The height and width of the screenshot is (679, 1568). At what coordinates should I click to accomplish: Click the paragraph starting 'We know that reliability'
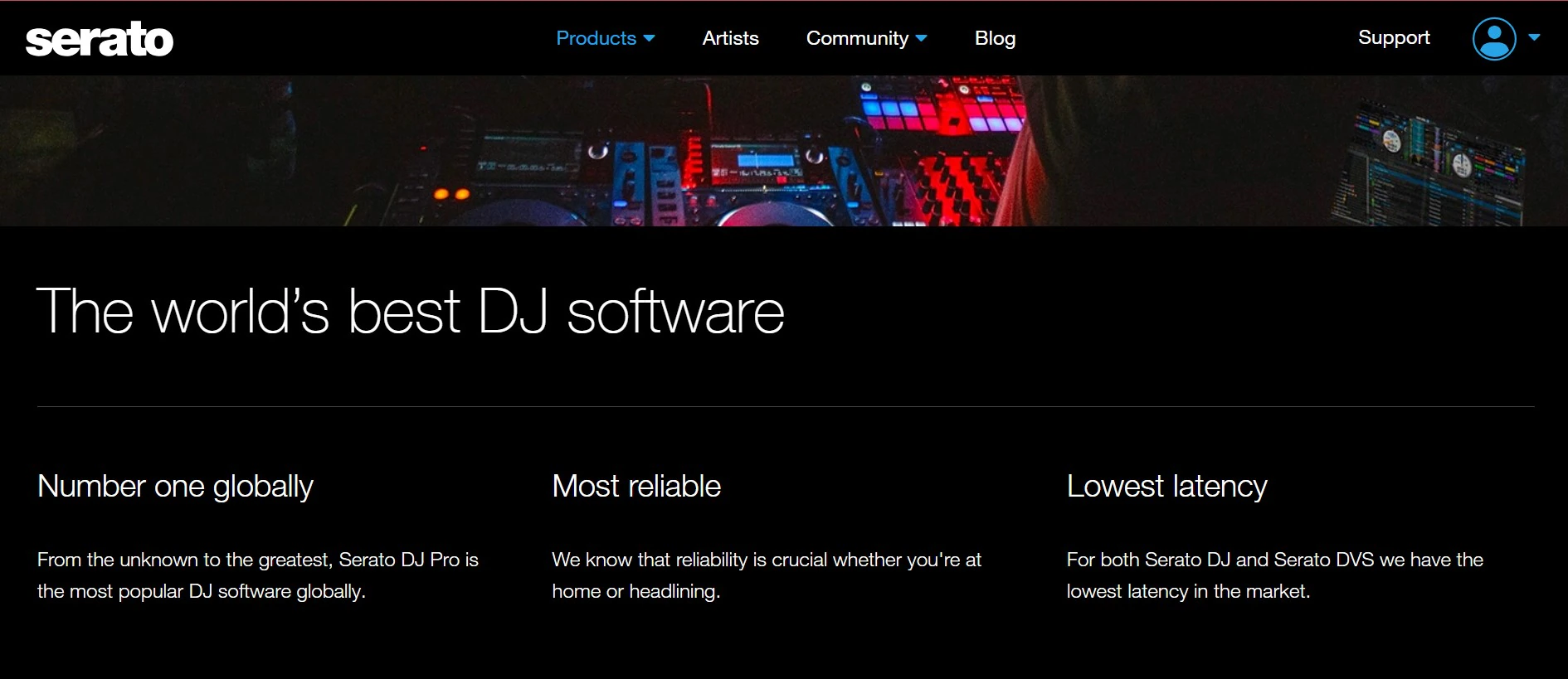[x=767, y=575]
